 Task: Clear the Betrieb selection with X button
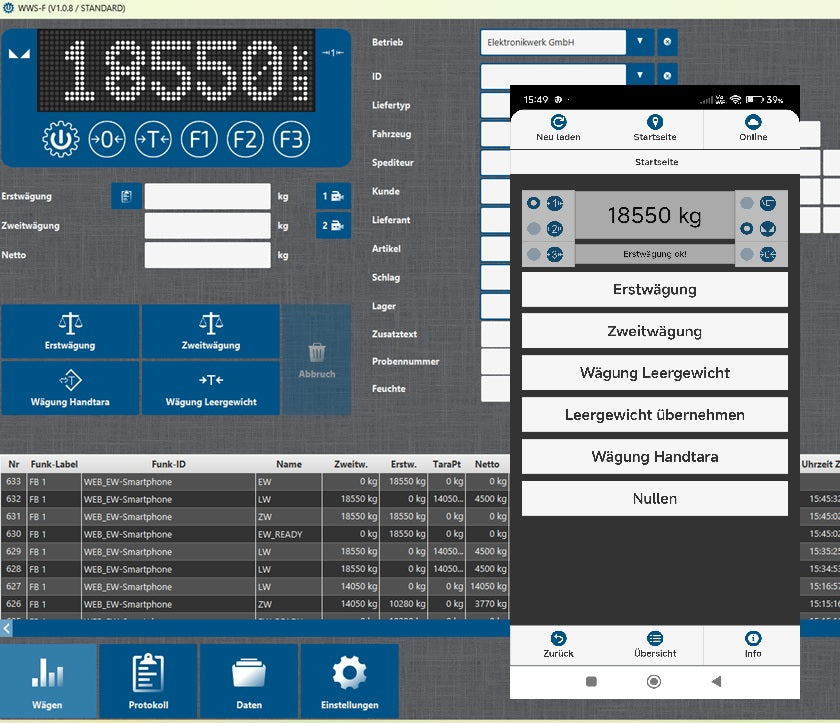click(x=668, y=43)
